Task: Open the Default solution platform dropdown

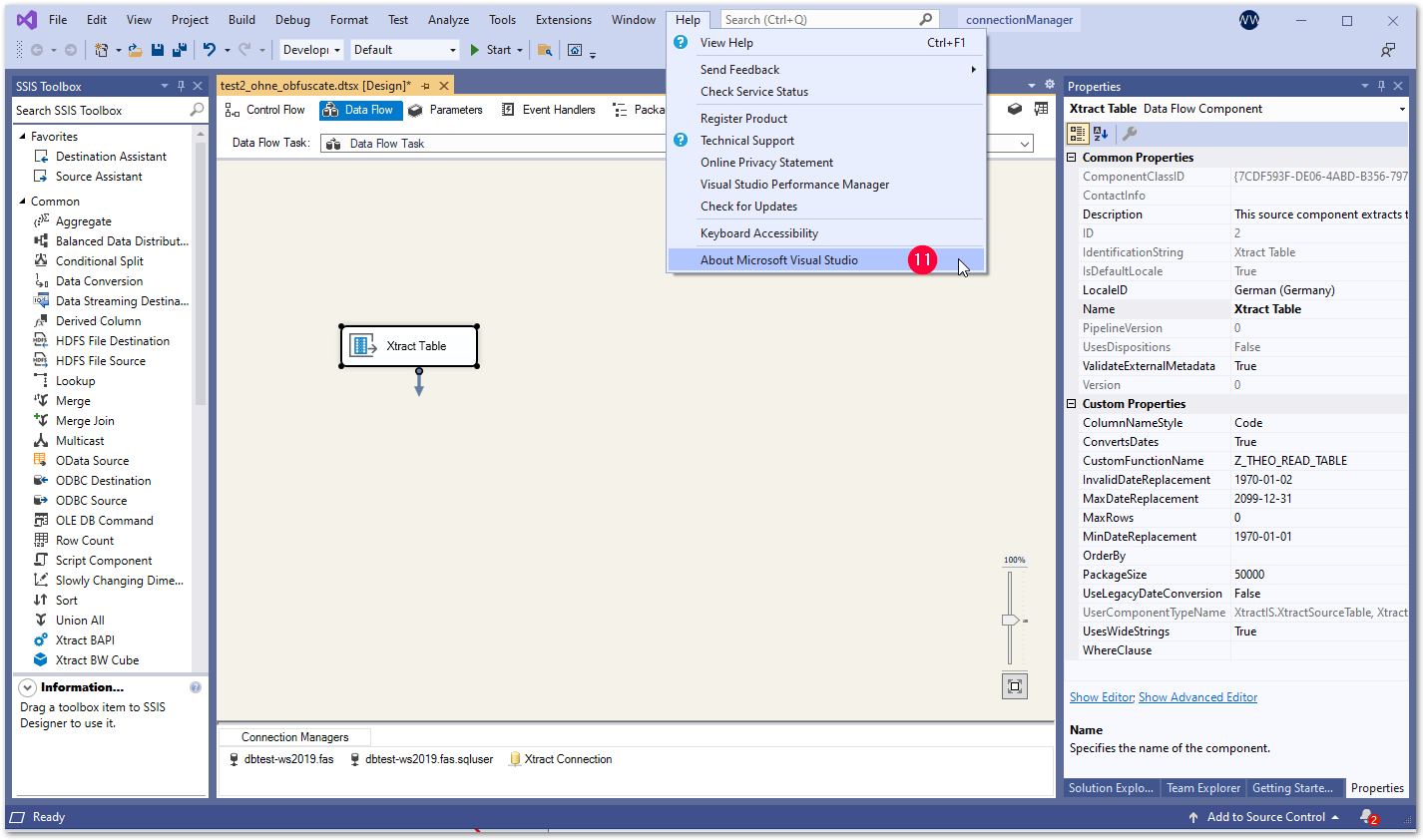Action: pyautogui.click(x=452, y=50)
